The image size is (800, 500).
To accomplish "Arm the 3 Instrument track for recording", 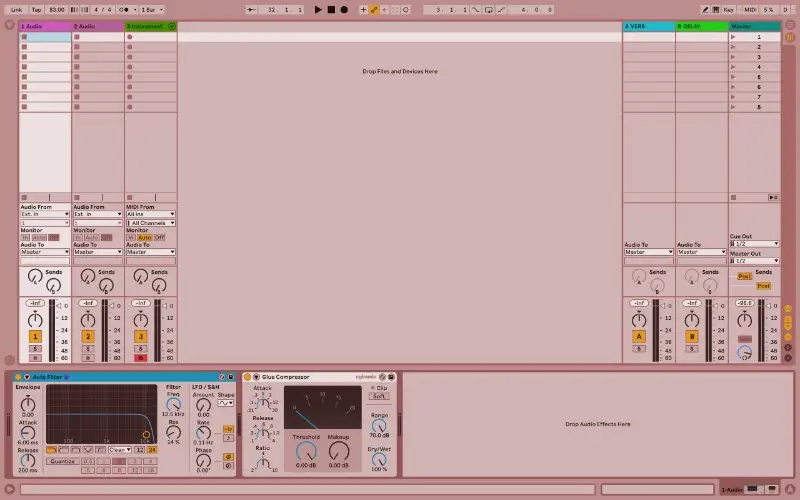I will click(x=140, y=357).
